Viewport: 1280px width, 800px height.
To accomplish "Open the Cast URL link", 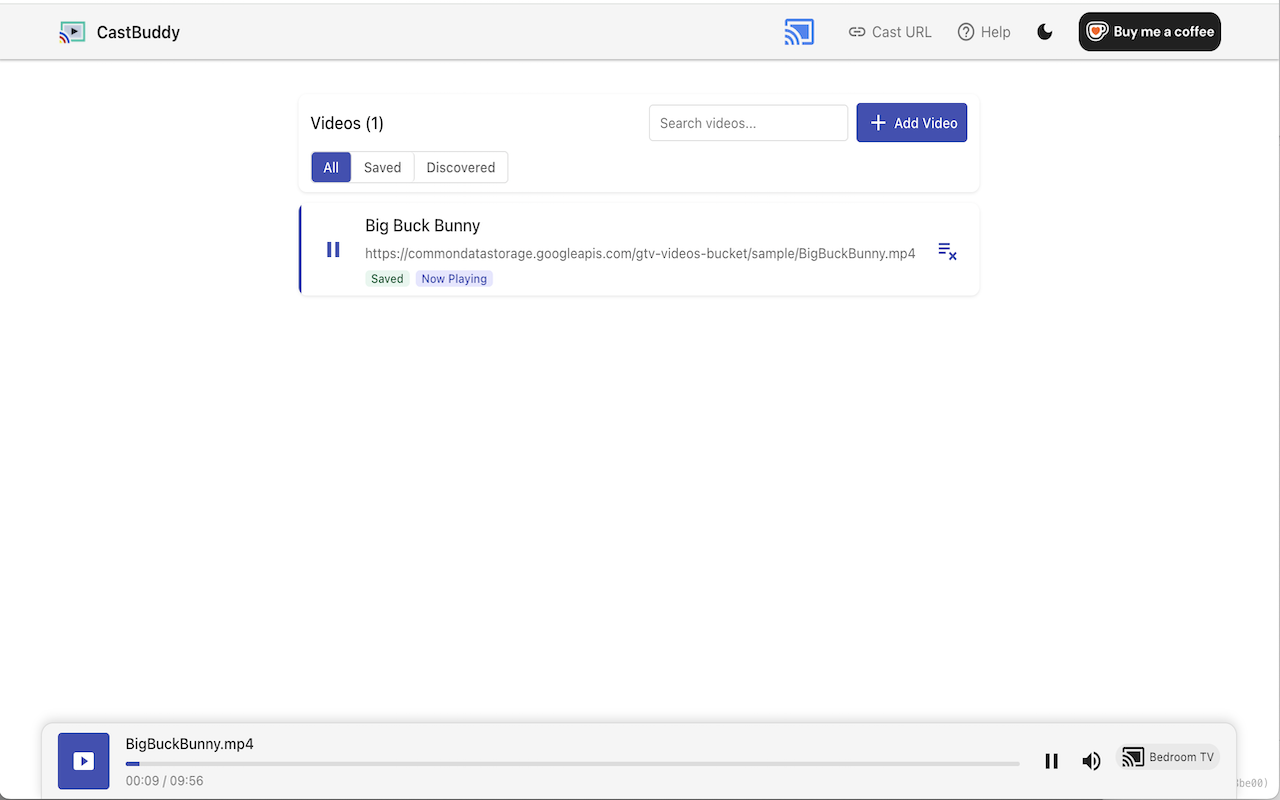I will pyautogui.click(x=890, y=32).
